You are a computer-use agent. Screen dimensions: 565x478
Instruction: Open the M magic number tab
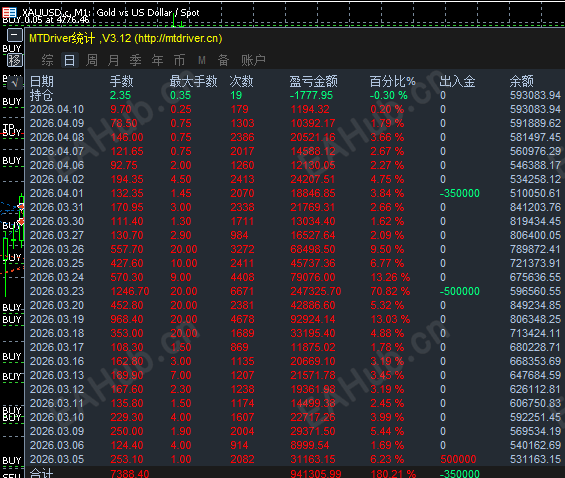point(202,61)
